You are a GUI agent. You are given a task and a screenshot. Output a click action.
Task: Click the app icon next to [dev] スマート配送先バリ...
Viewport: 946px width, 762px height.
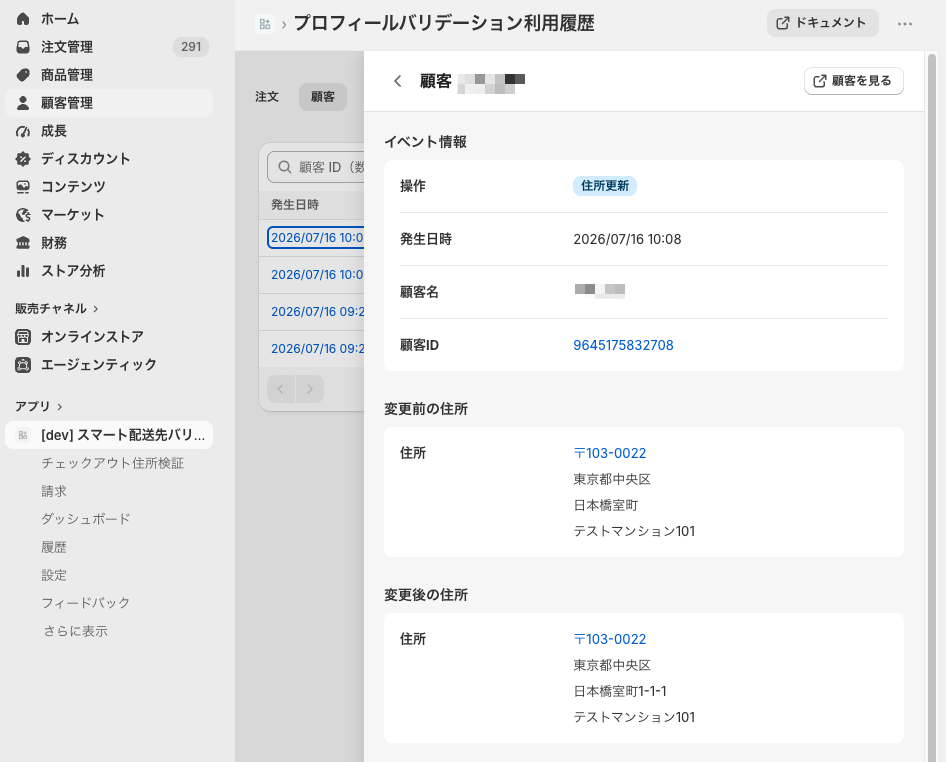pyautogui.click(x=23, y=435)
